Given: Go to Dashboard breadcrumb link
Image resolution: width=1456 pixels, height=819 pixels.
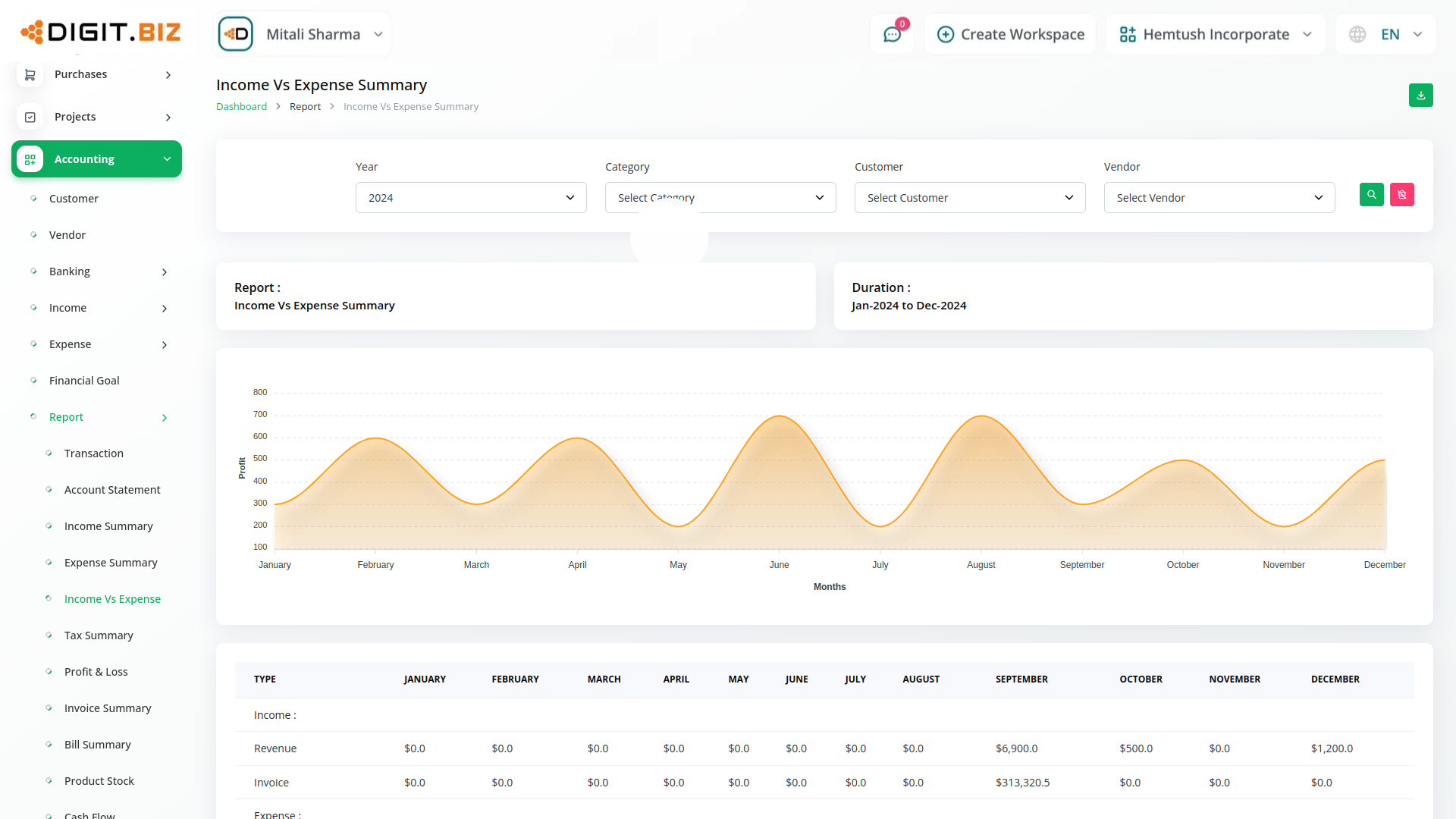Looking at the screenshot, I should (241, 107).
